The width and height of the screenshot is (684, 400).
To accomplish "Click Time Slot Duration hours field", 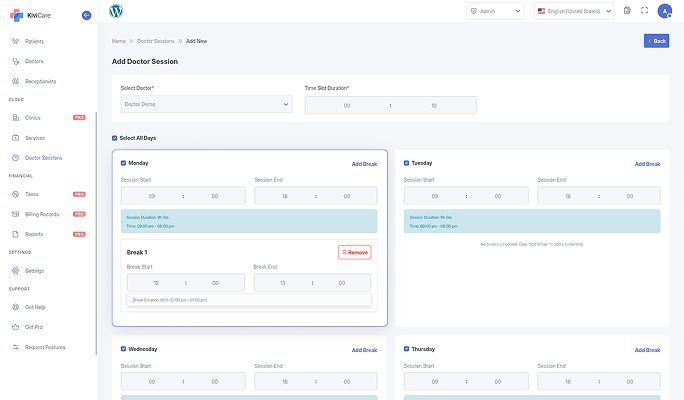I will tap(347, 106).
